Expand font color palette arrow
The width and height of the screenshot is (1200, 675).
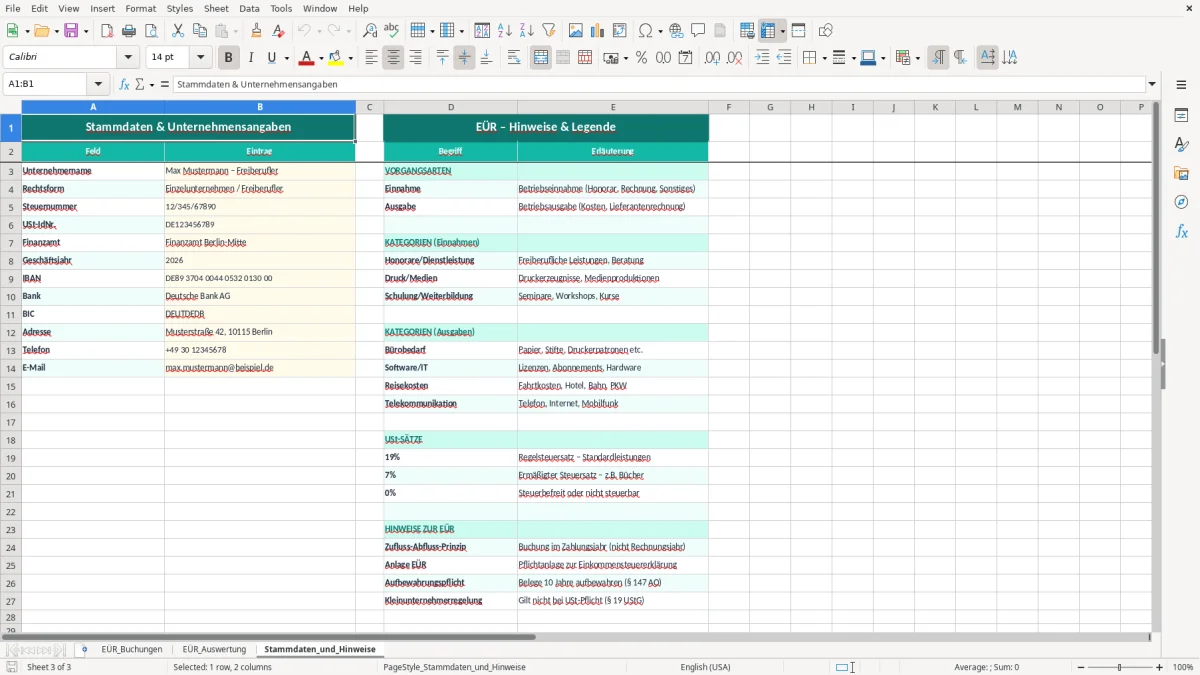point(321,58)
